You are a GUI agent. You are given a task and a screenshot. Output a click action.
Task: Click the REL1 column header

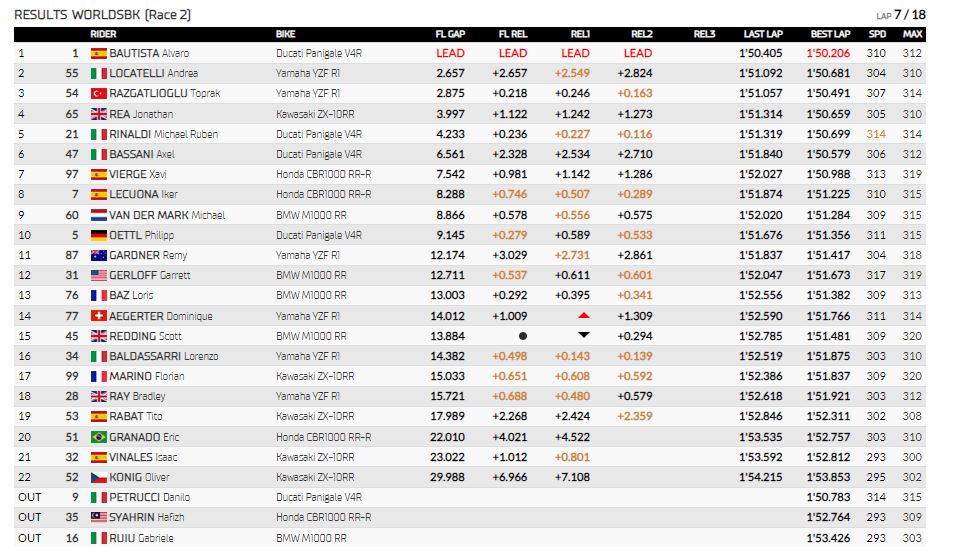pos(580,34)
